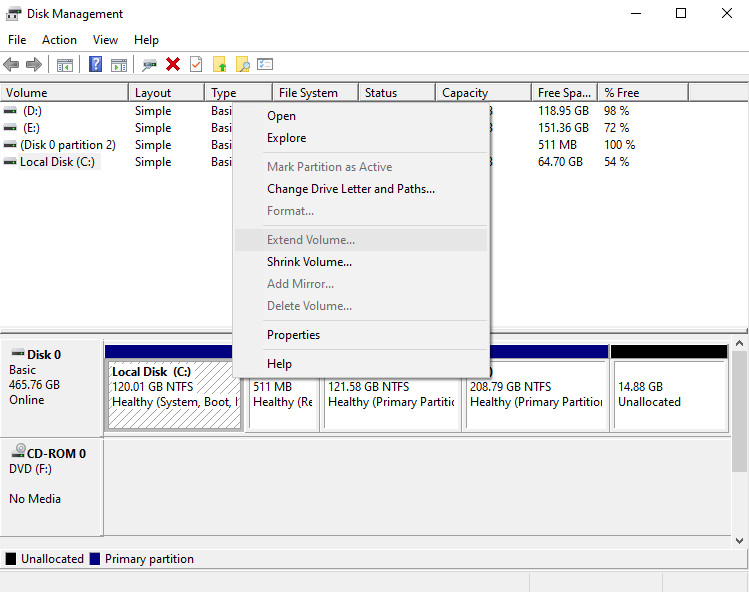Open the Action menu
Screen dimensions: 749x592
(x=59, y=40)
